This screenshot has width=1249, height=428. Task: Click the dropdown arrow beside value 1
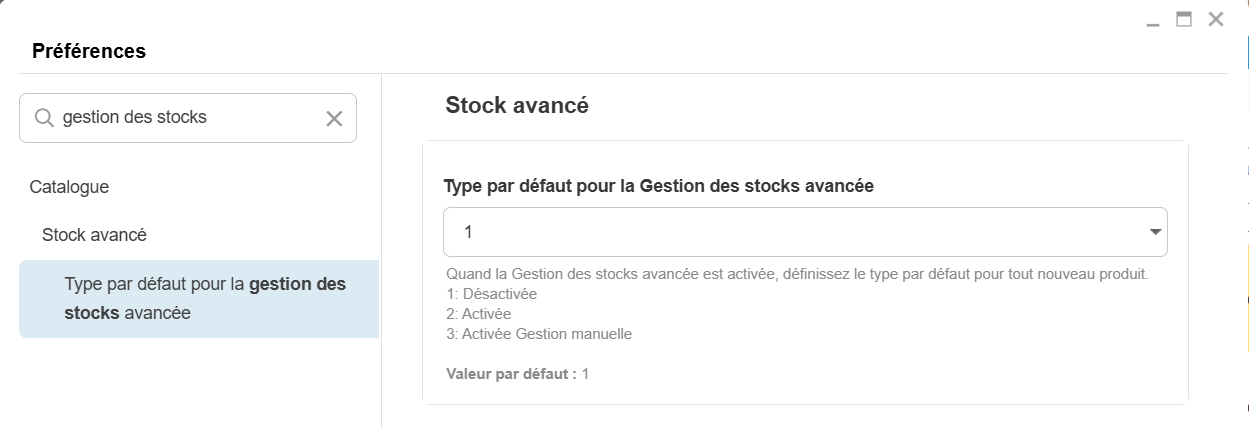pyautogui.click(x=1155, y=232)
